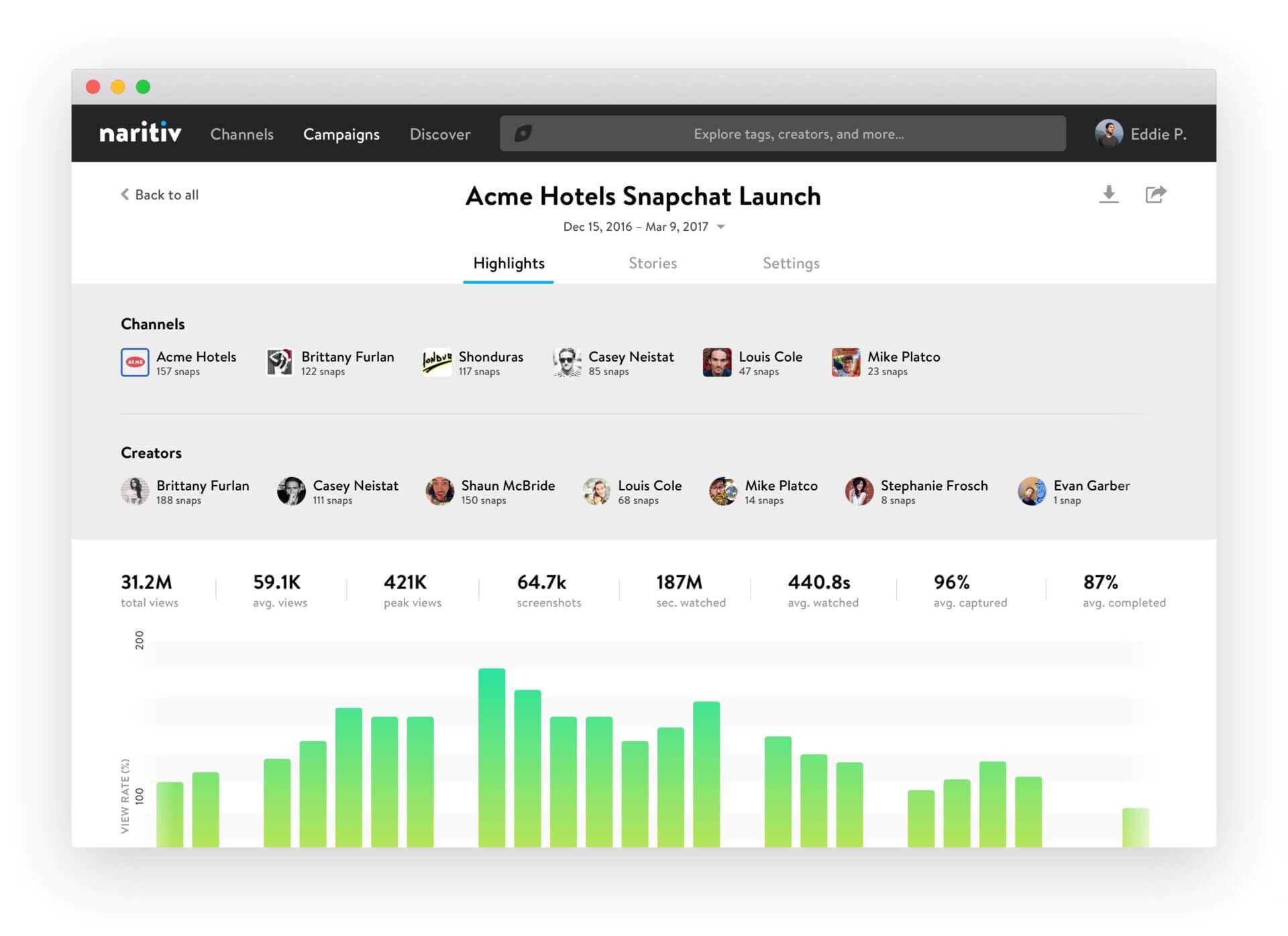Click the 64.7k screenshots stat
1288x936 pixels.
point(549,590)
